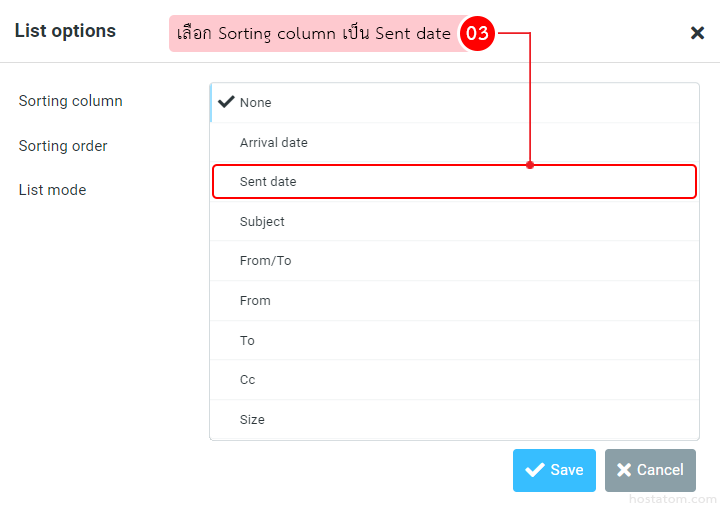Select Sent date from the list

[x=268, y=182]
